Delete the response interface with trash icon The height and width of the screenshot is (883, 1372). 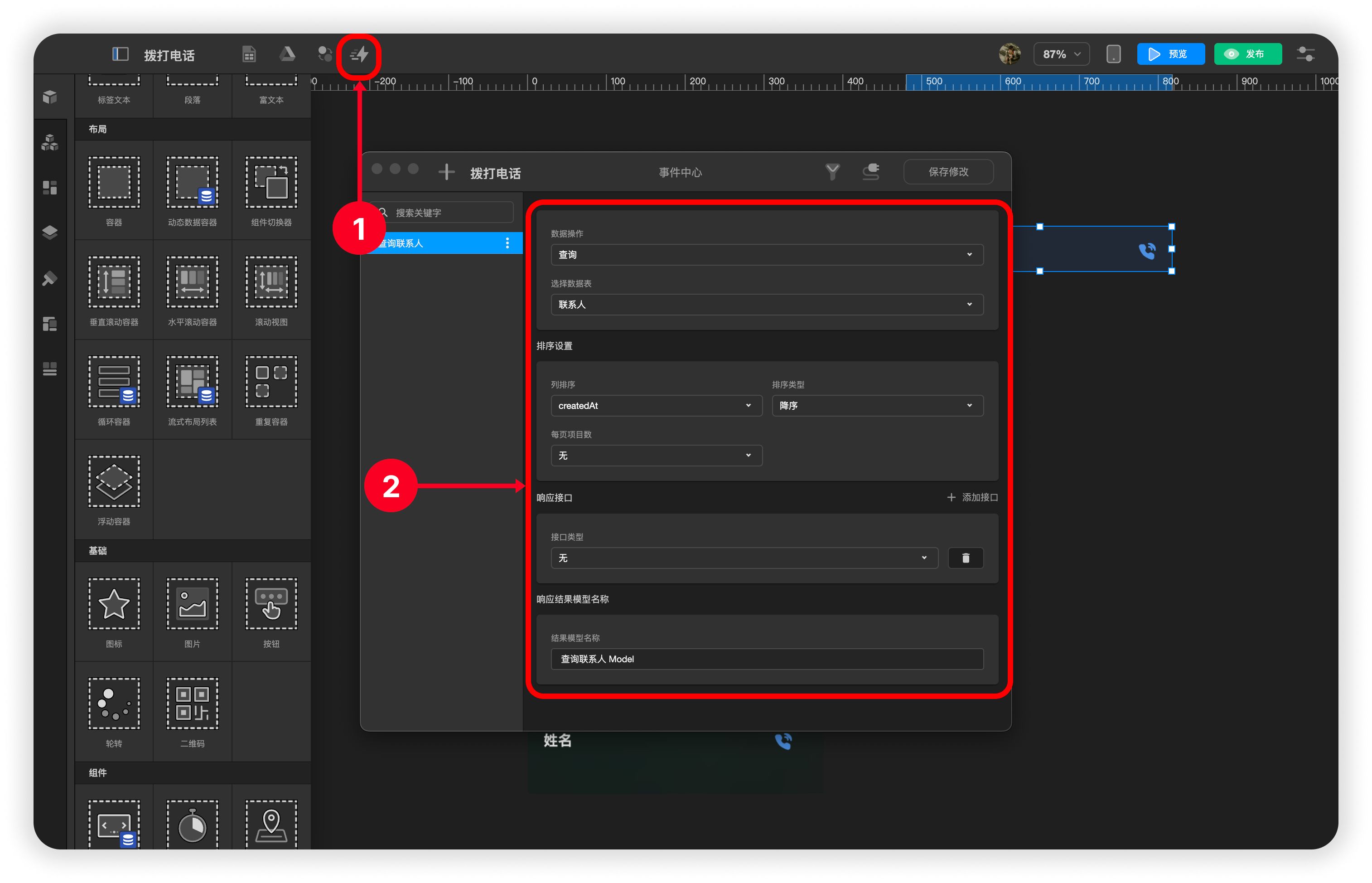point(965,558)
